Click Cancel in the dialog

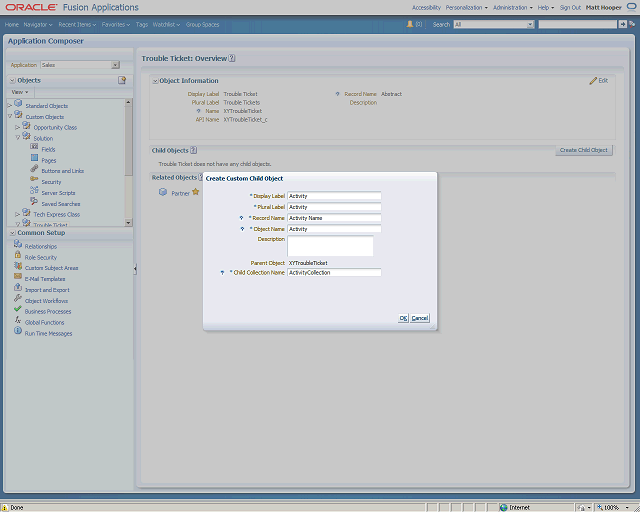420,318
